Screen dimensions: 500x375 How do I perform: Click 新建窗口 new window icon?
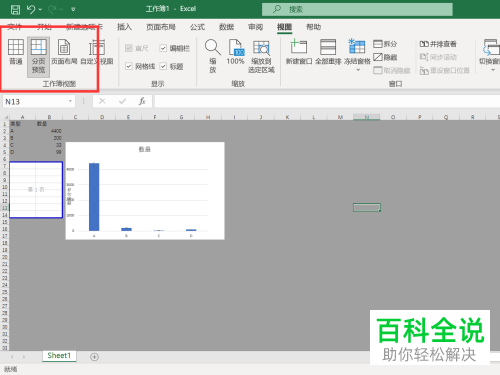(299, 52)
